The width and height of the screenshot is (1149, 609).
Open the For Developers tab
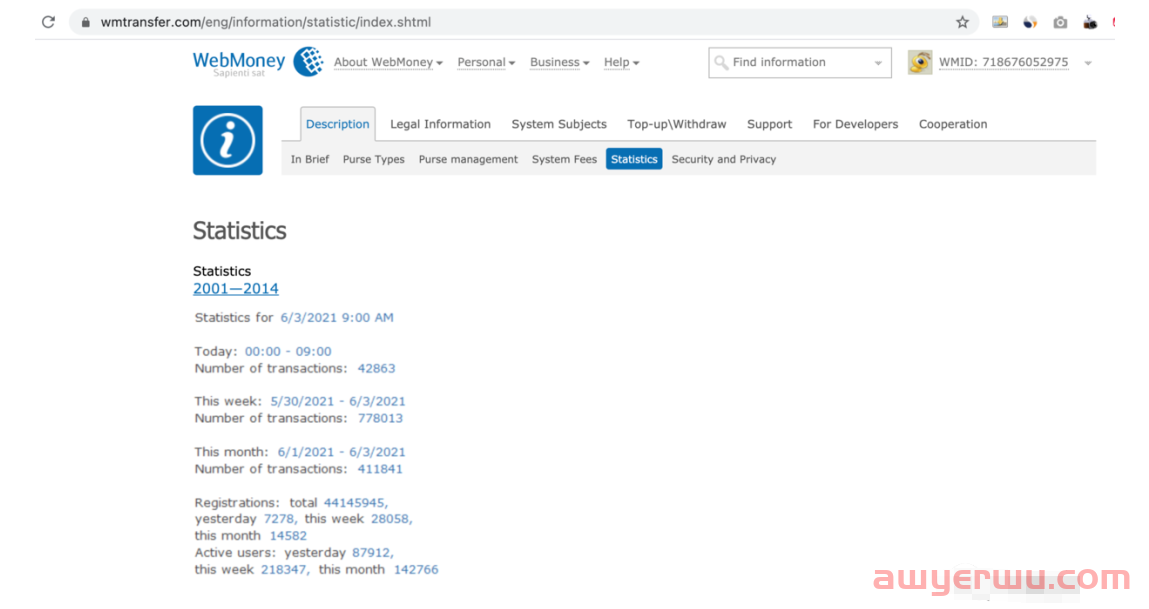tap(855, 124)
